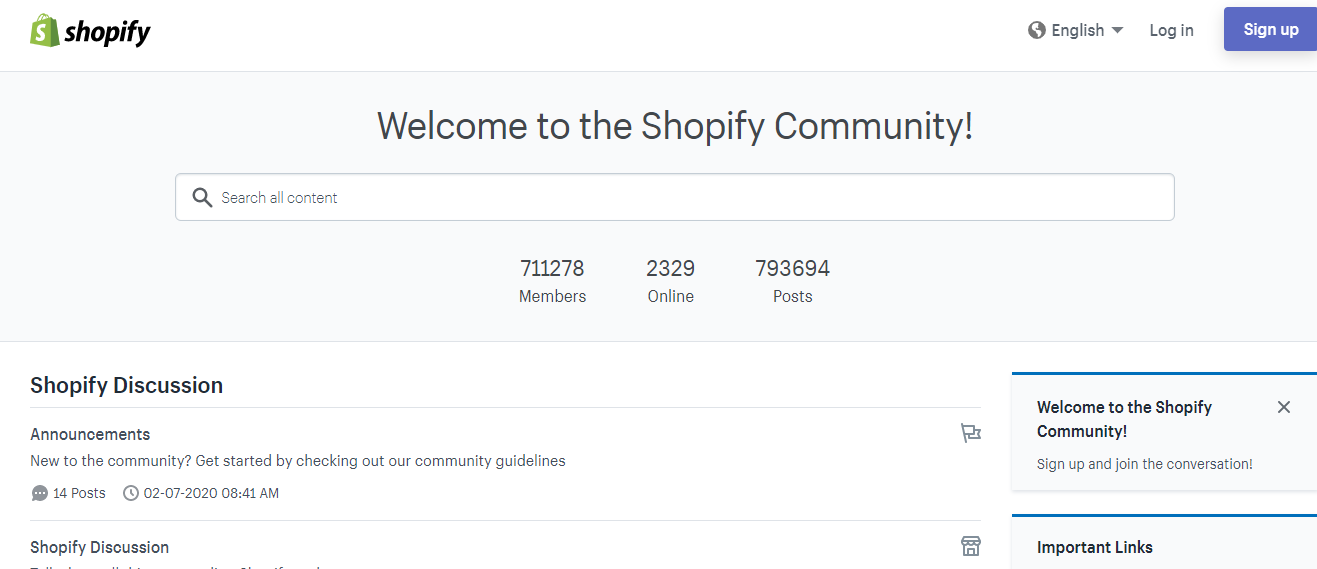This screenshot has height=569, width=1317.
Task: Focus the Search all content field
Action: pos(675,197)
